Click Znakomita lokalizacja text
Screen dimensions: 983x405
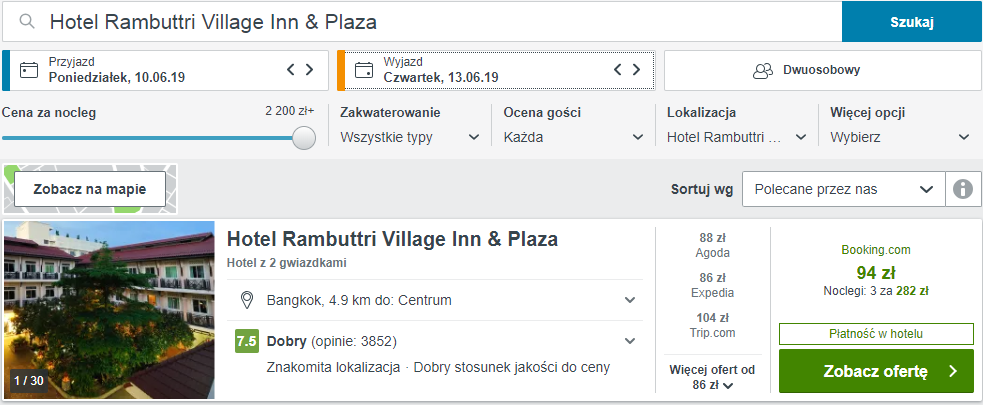click(x=334, y=367)
